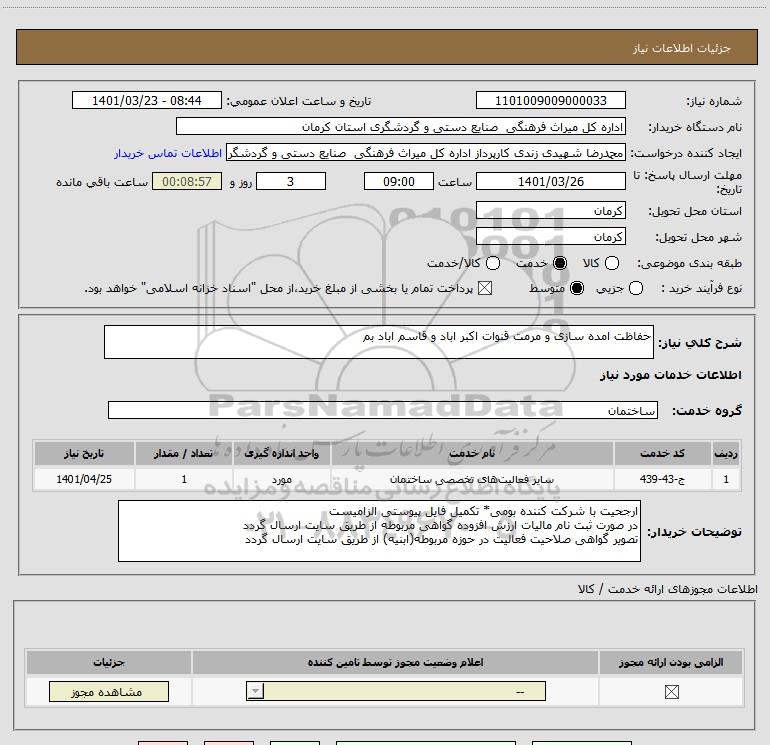Click the remaining time countdown 00:08:57

[x=187, y=181]
